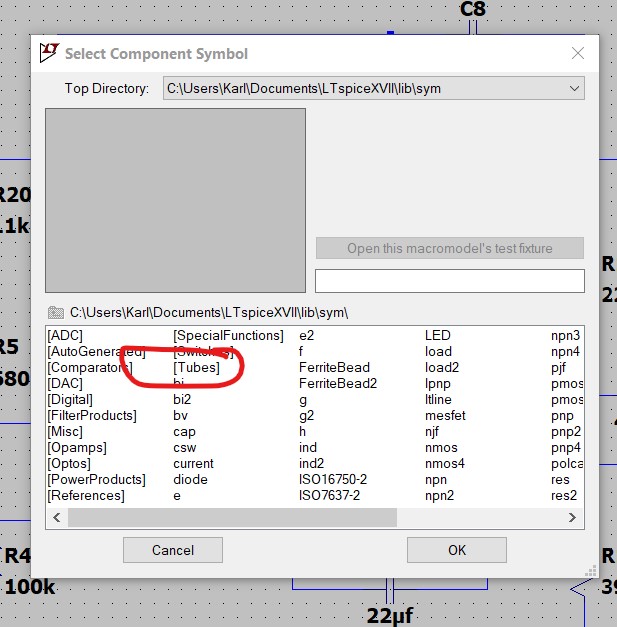Viewport: 617px width, 627px height.
Task: Select the f component
Action: (301, 351)
